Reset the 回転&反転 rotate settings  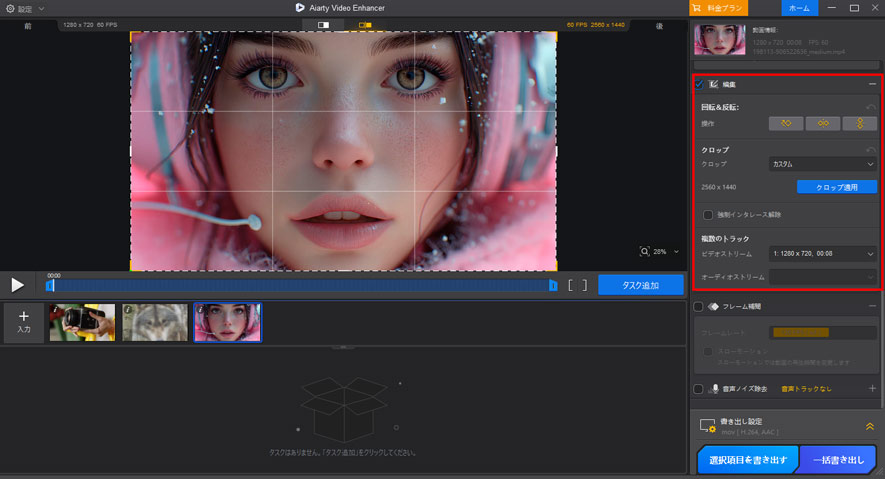871,107
